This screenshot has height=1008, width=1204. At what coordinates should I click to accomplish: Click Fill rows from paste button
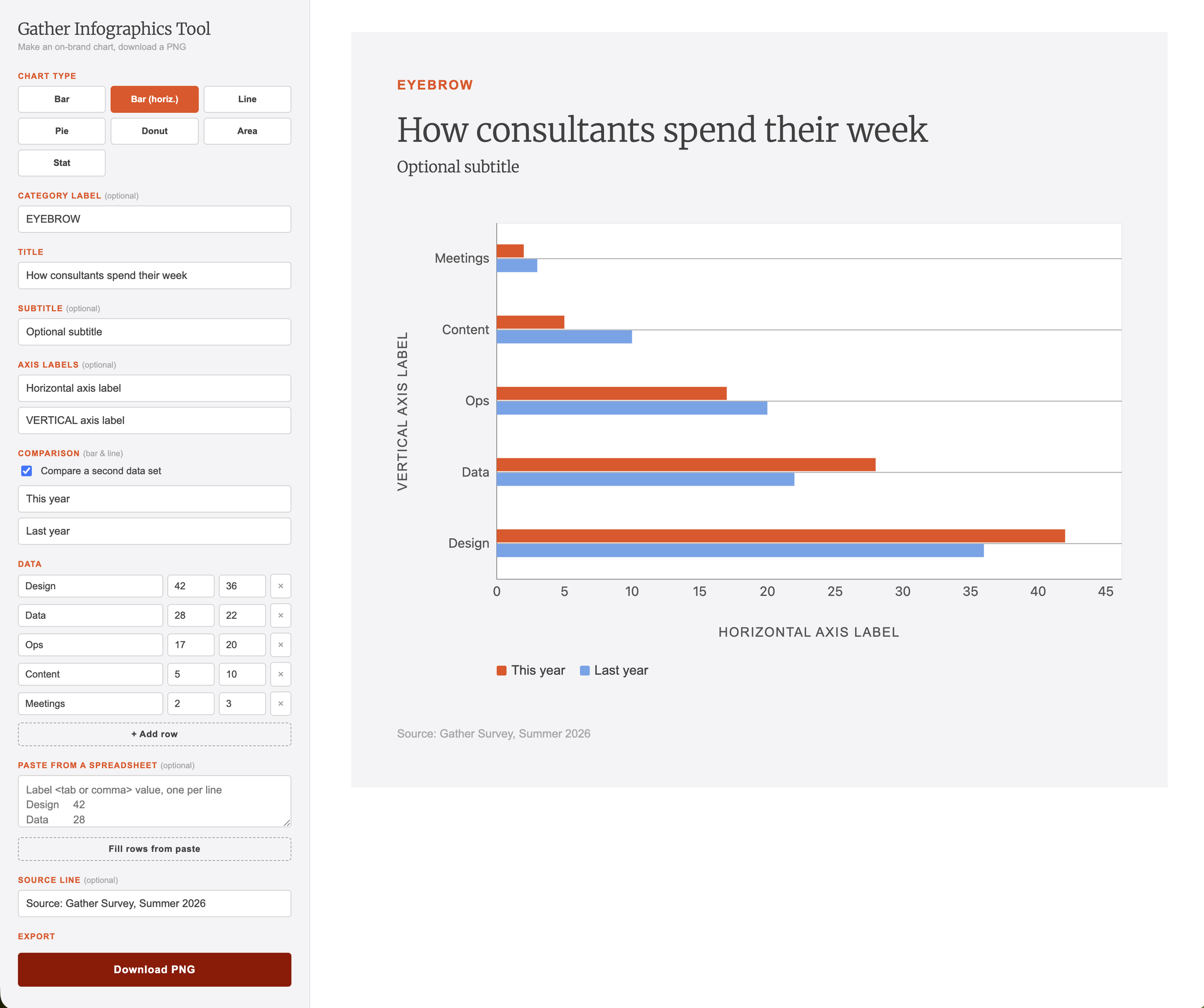click(x=154, y=849)
